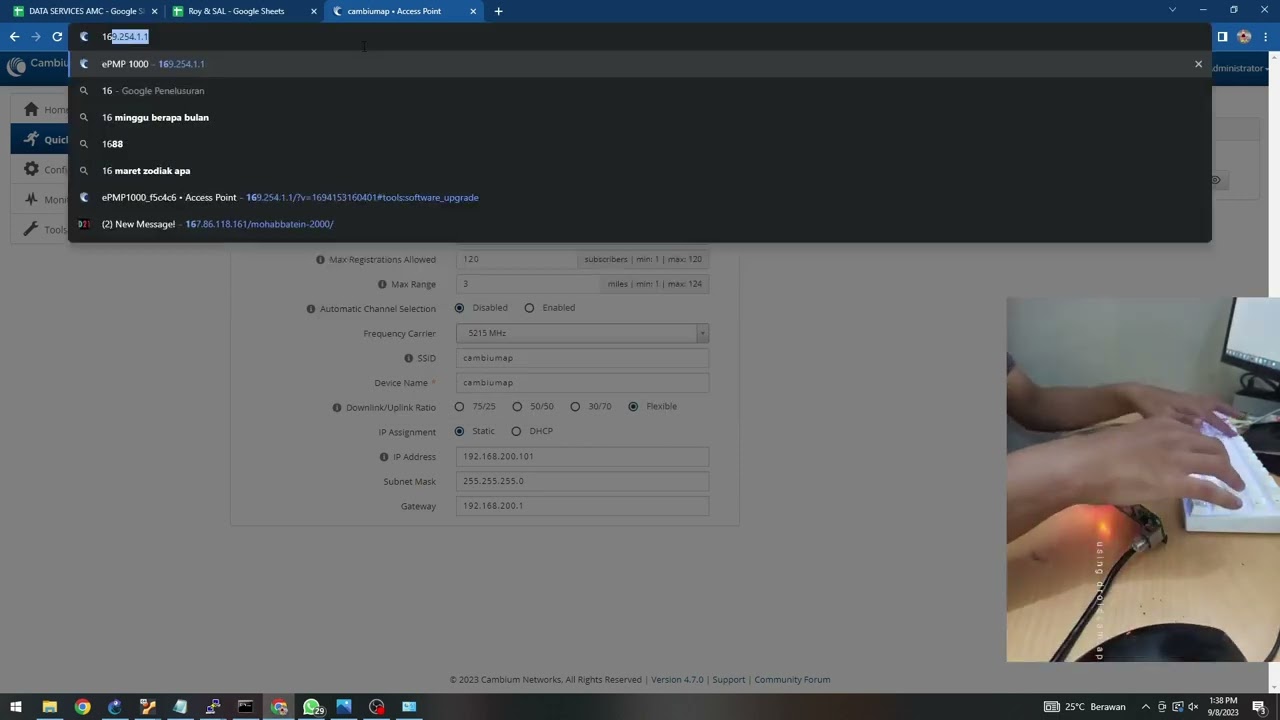Screen dimensions: 1280x720
Task: Open Chrome tab search chevron
Action: point(1172,11)
